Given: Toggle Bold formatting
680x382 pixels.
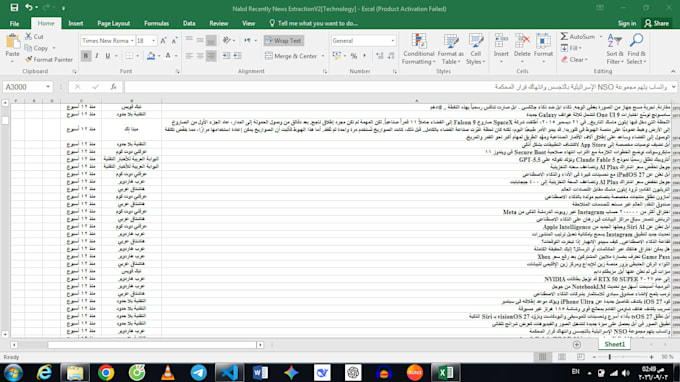Looking at the screenshot, I should pyautogui.click(x=86, y=56).
